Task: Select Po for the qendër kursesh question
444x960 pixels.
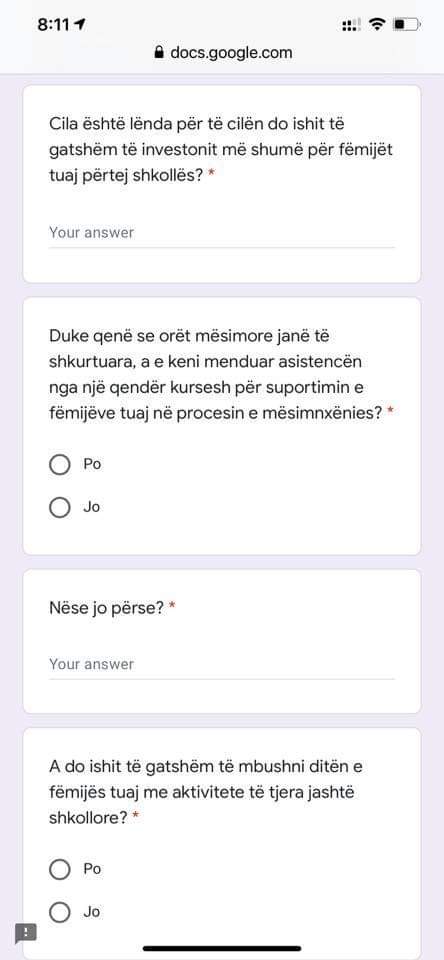Action: (59, 465)
